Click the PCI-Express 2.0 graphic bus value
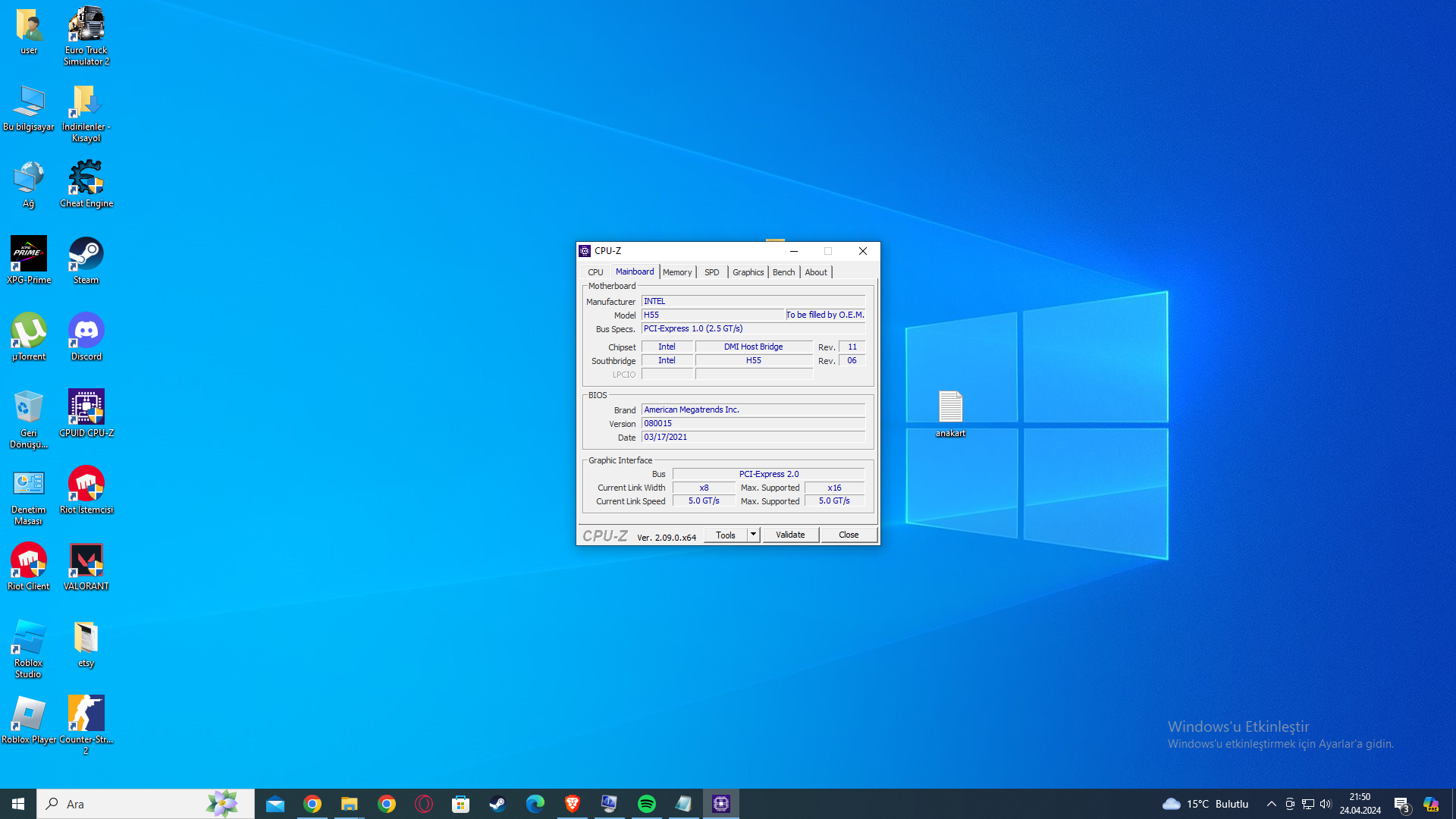This screenshot has height=819, width=1456. [768, 474]
